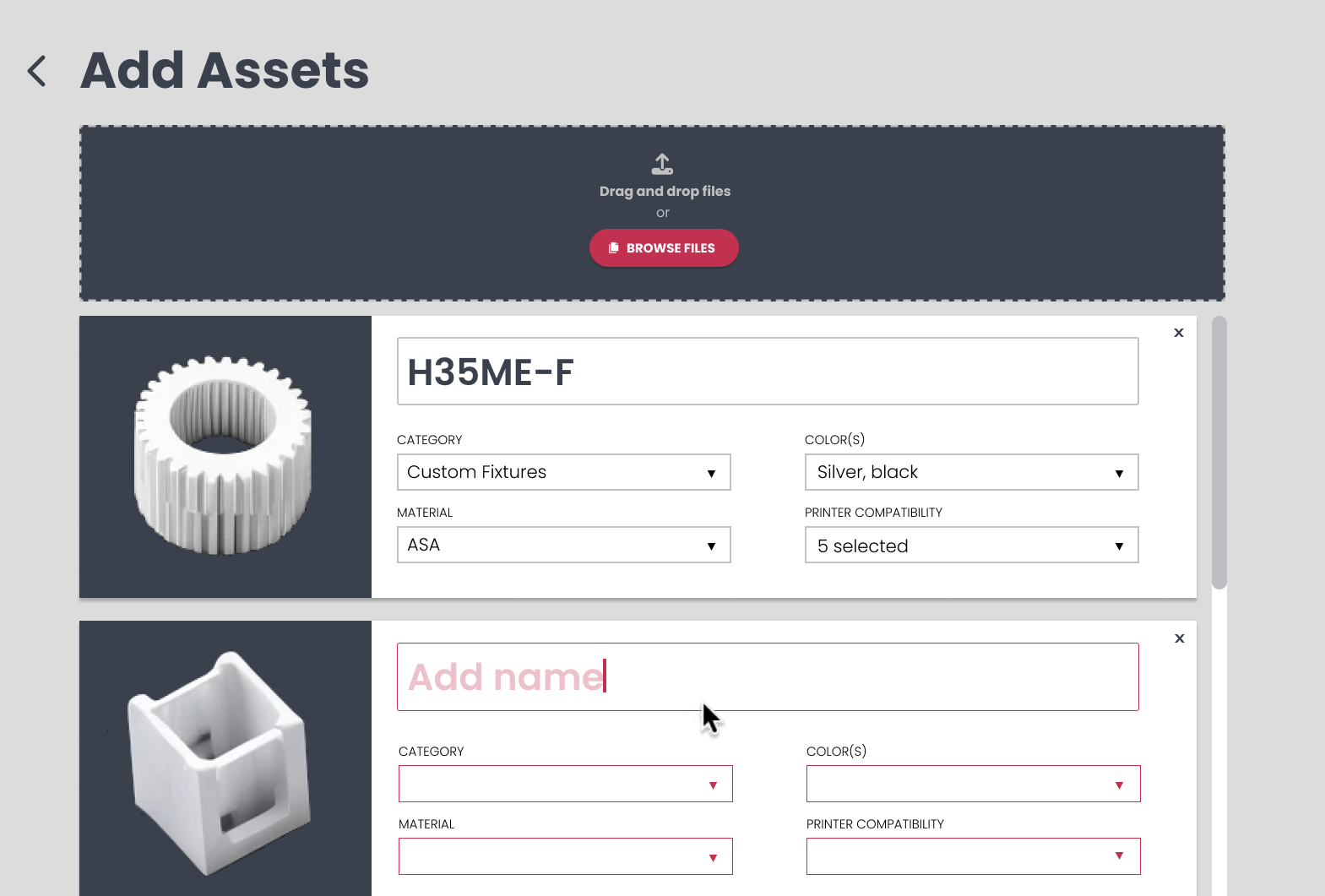The height and width of the screenshot is (896, 1325).
Task: Open the ASA material dropdown
Action: tap(563, 545)
